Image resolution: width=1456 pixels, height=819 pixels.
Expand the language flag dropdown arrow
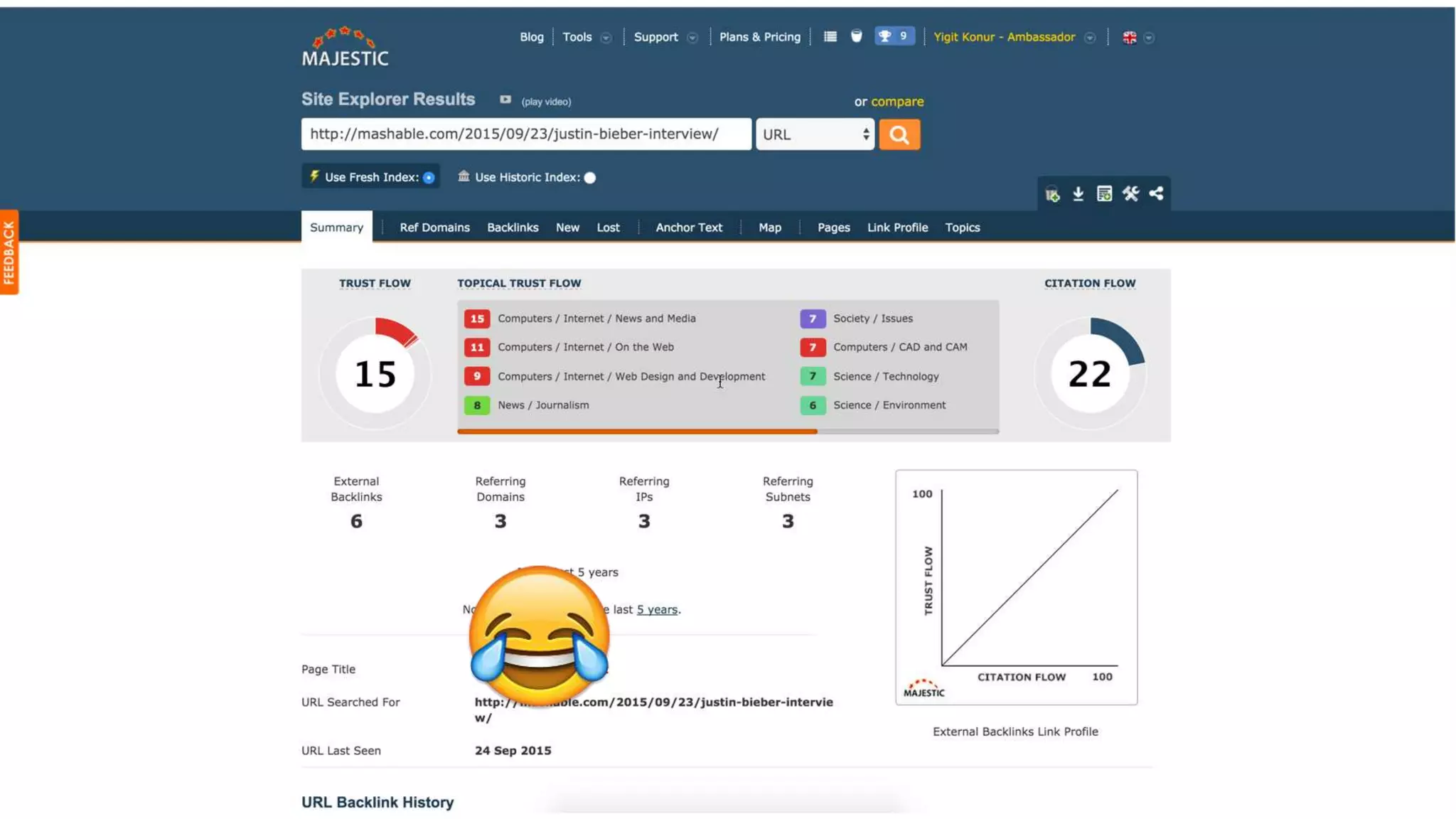click(1149, 38)
